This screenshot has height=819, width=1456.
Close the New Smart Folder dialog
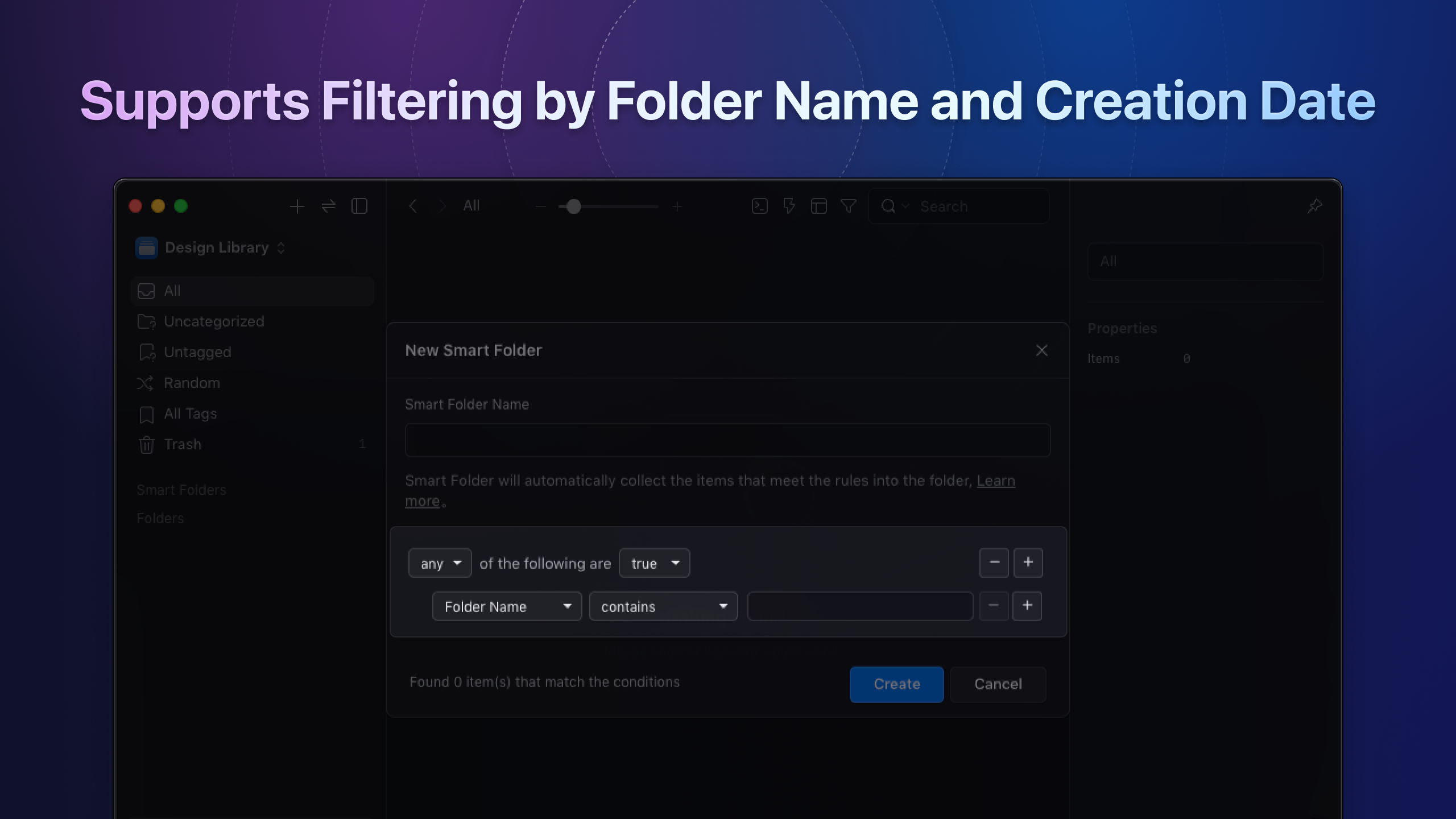pos(1041,350)
